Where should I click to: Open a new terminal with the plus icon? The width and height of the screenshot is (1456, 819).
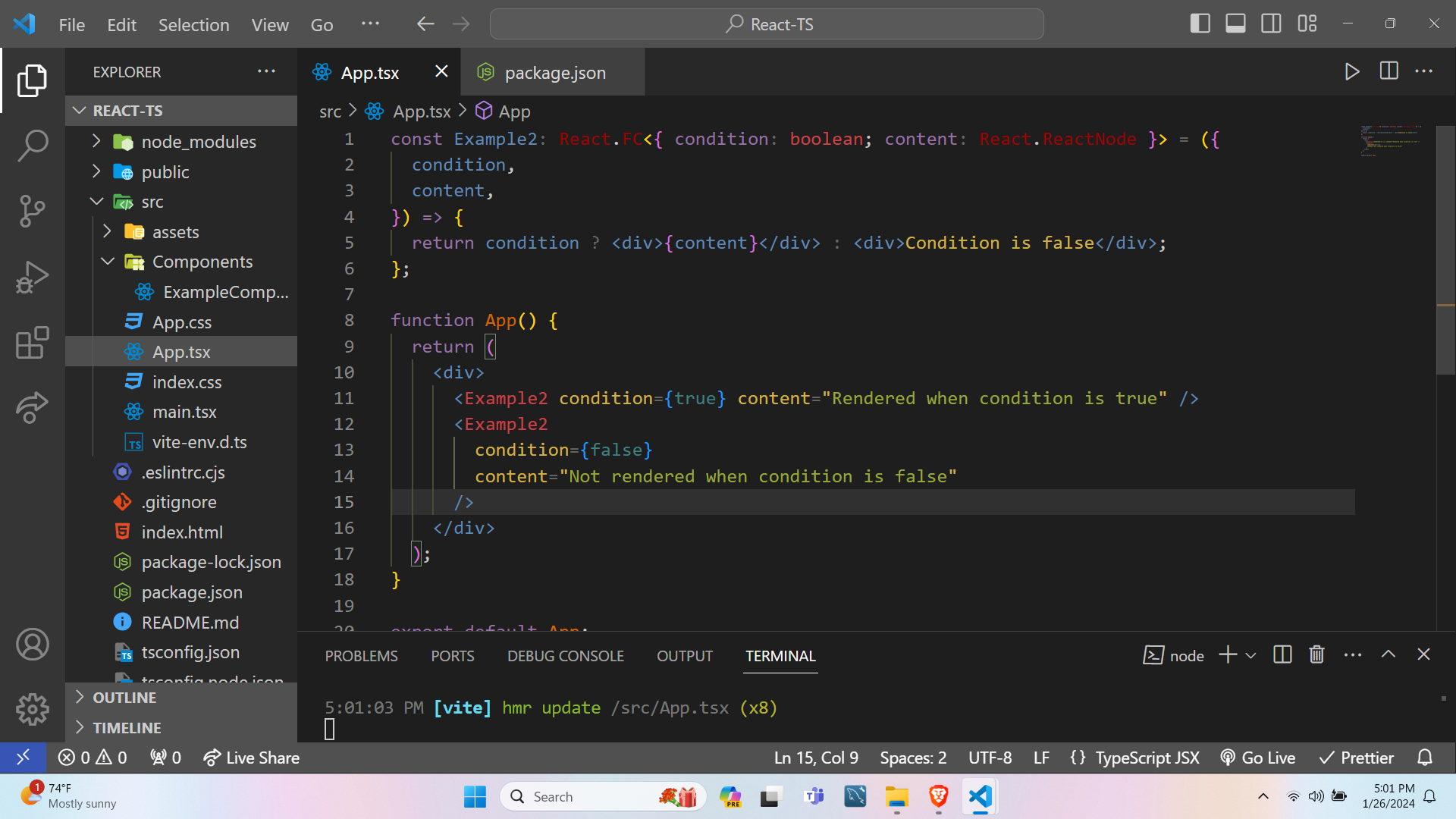(x=1227, y=654)
